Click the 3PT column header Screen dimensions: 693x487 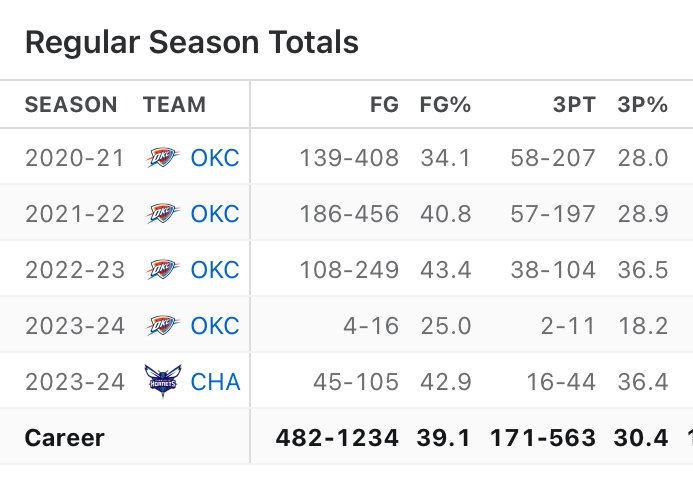point(574,105)
